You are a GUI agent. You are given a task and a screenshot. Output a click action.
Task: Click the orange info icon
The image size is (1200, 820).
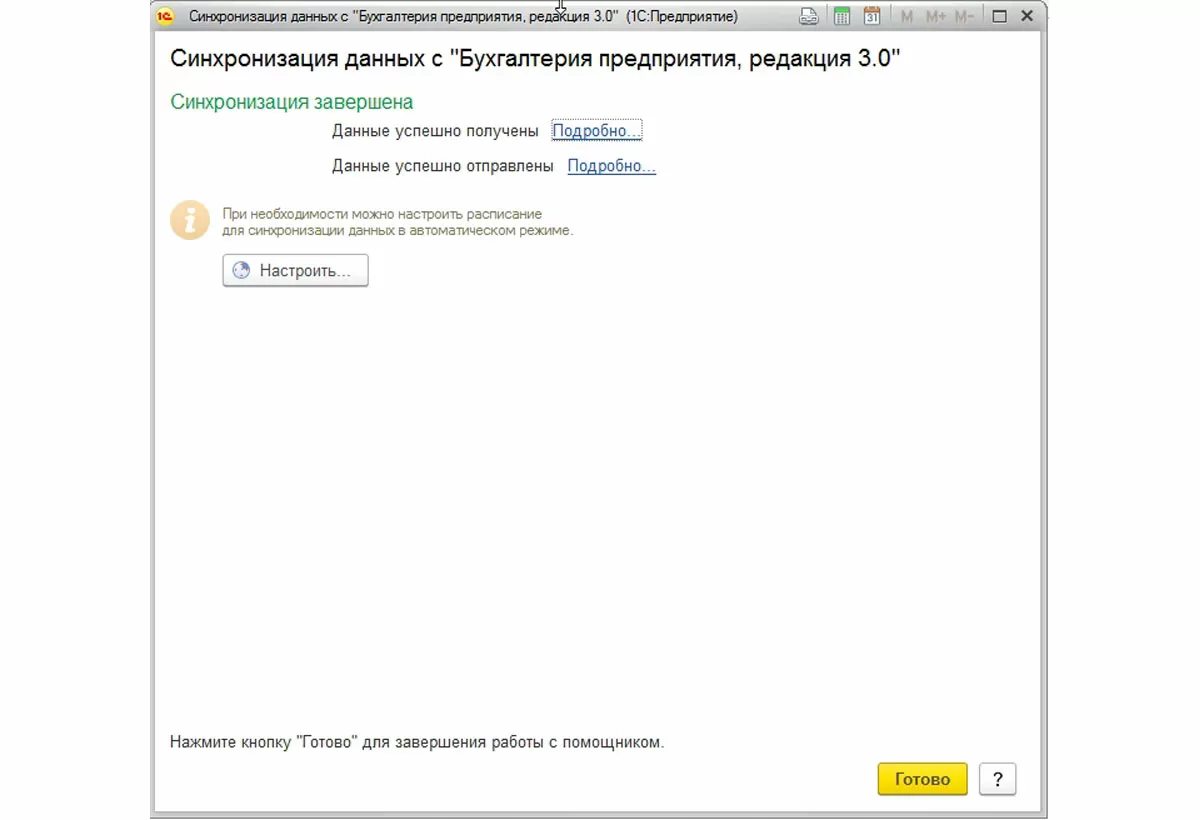coord(190,220)
